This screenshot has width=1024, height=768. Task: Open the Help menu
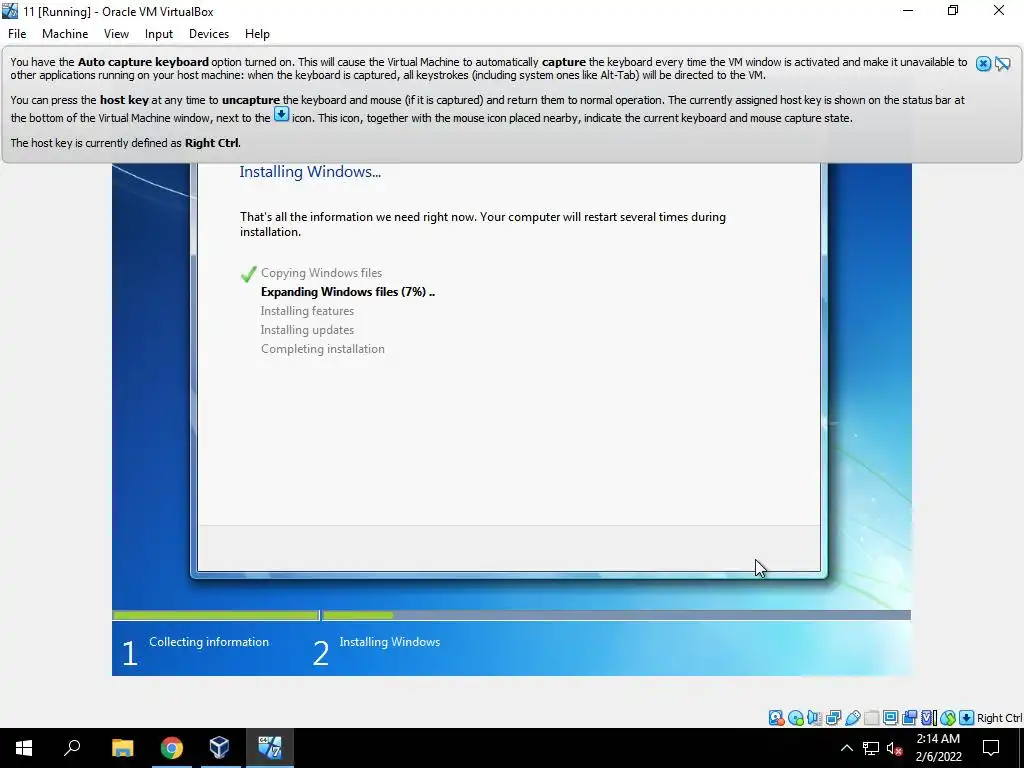click(257, 34)
